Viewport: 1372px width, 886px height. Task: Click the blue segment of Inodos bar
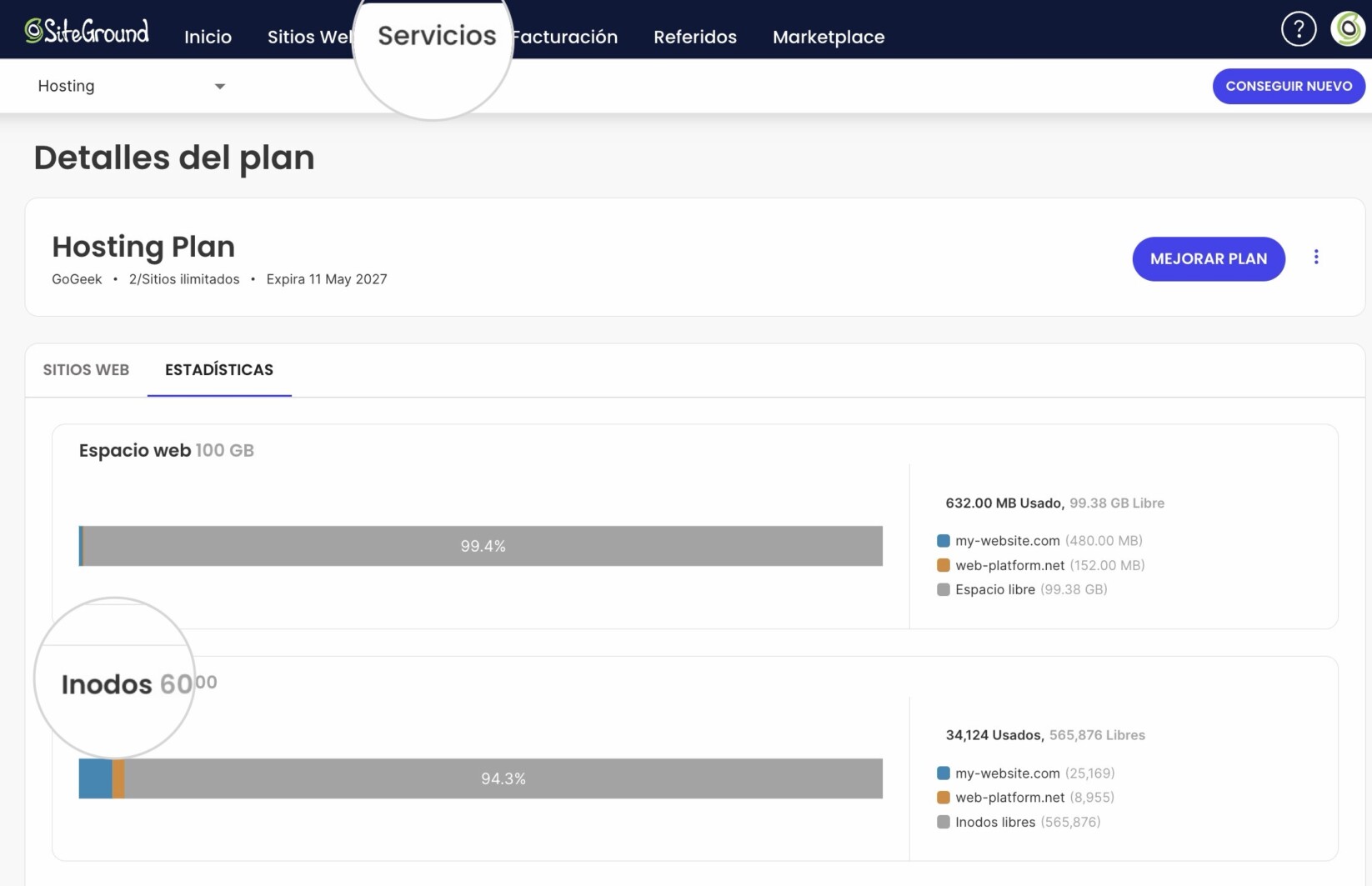coord(96,778)
